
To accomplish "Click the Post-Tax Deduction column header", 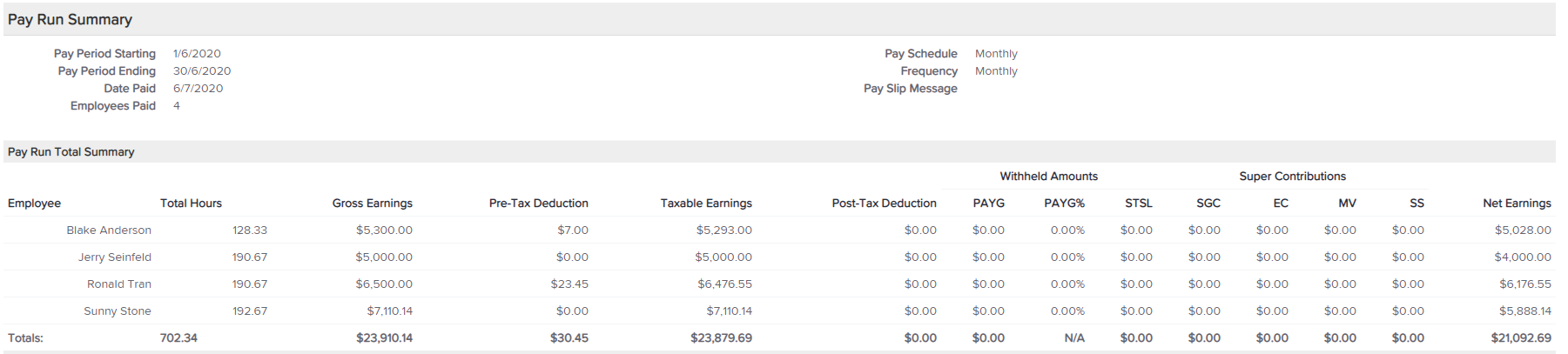I will tap(884, 203).
